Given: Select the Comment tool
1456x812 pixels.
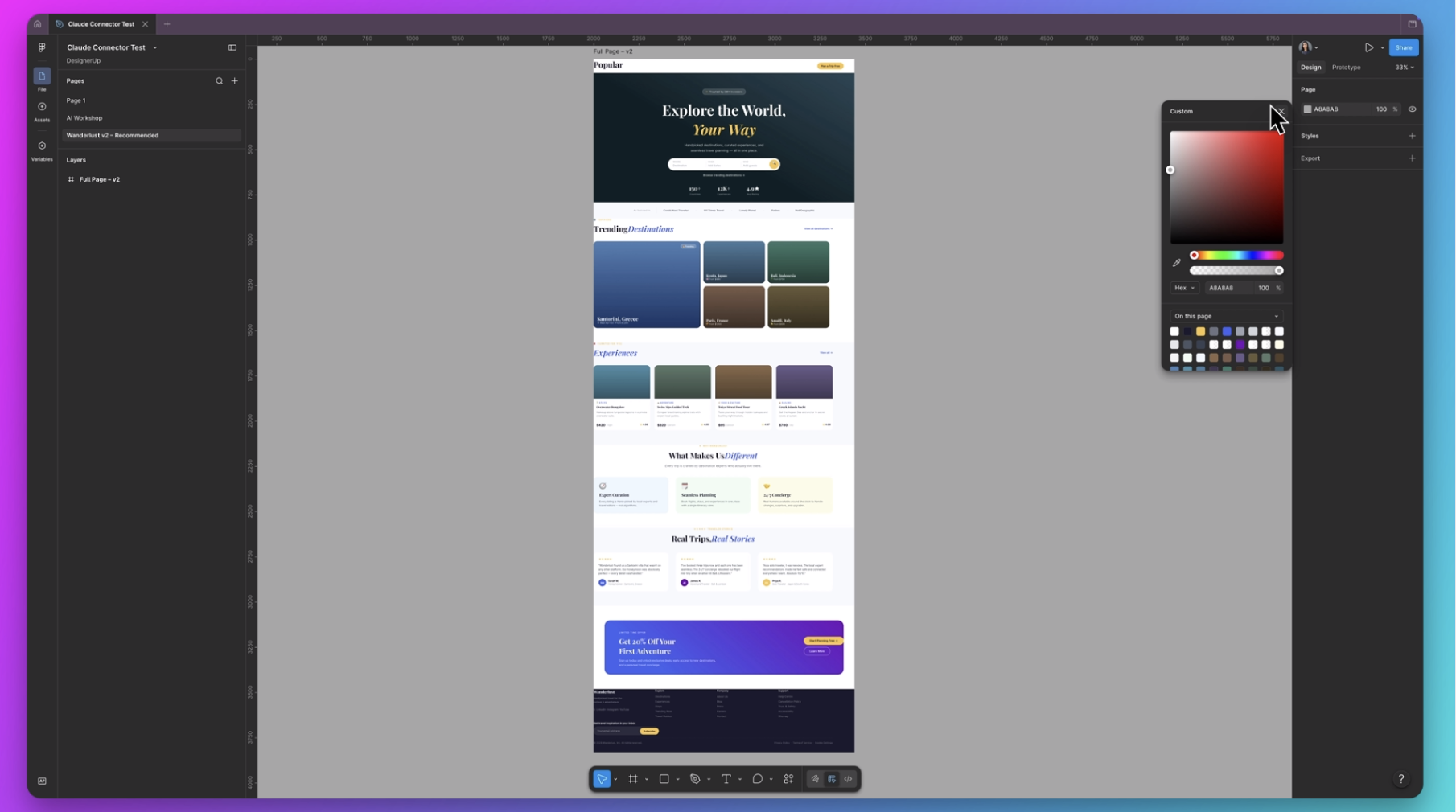Looking at the screenshot, I should [x=757, y=779].
